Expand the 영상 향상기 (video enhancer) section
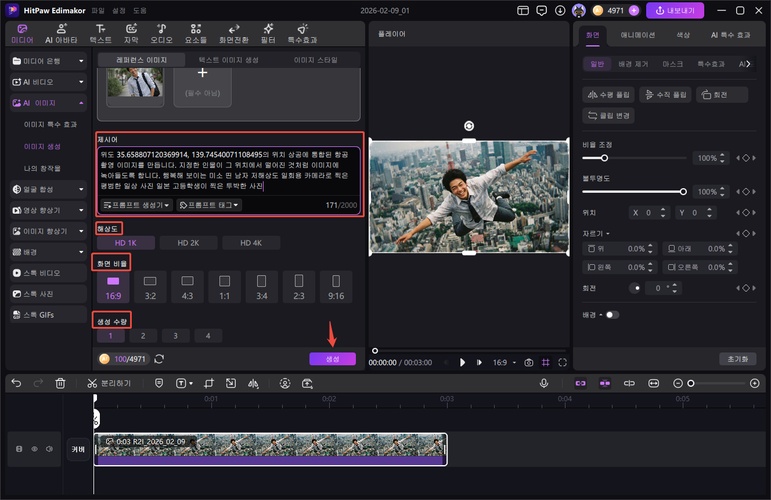The height and width of the screenshot is (500, 771). pos(48,210)
